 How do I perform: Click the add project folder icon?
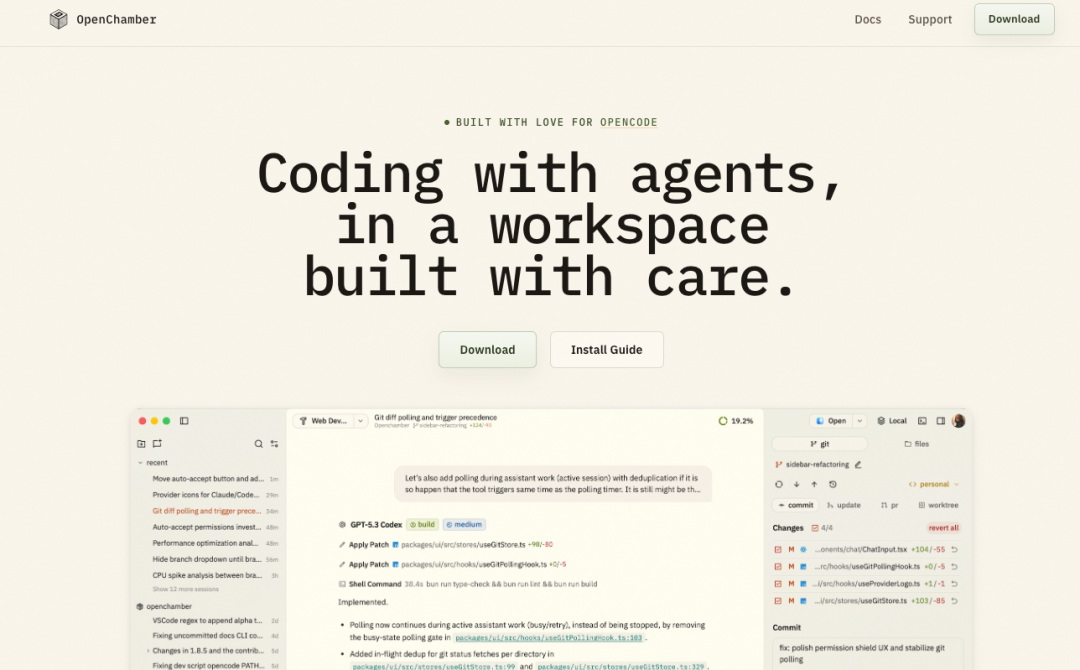(141, 443)
